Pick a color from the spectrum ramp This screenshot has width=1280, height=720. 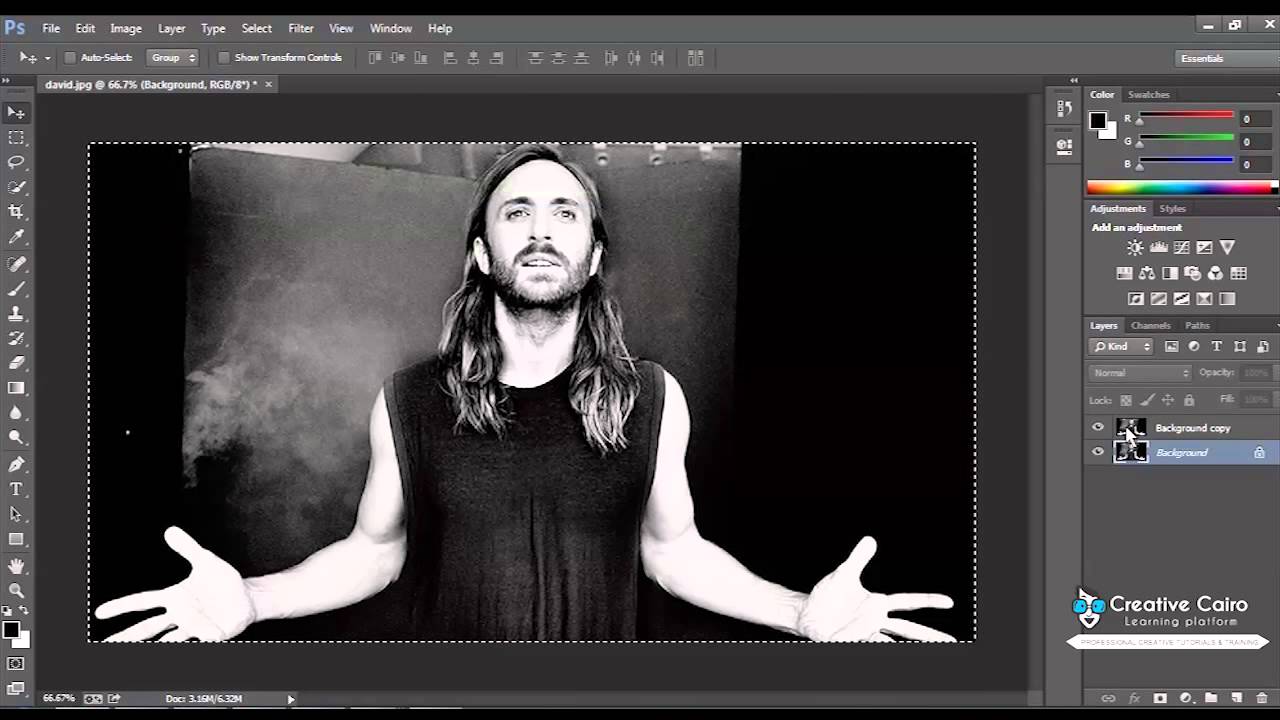pos(1181,187)
